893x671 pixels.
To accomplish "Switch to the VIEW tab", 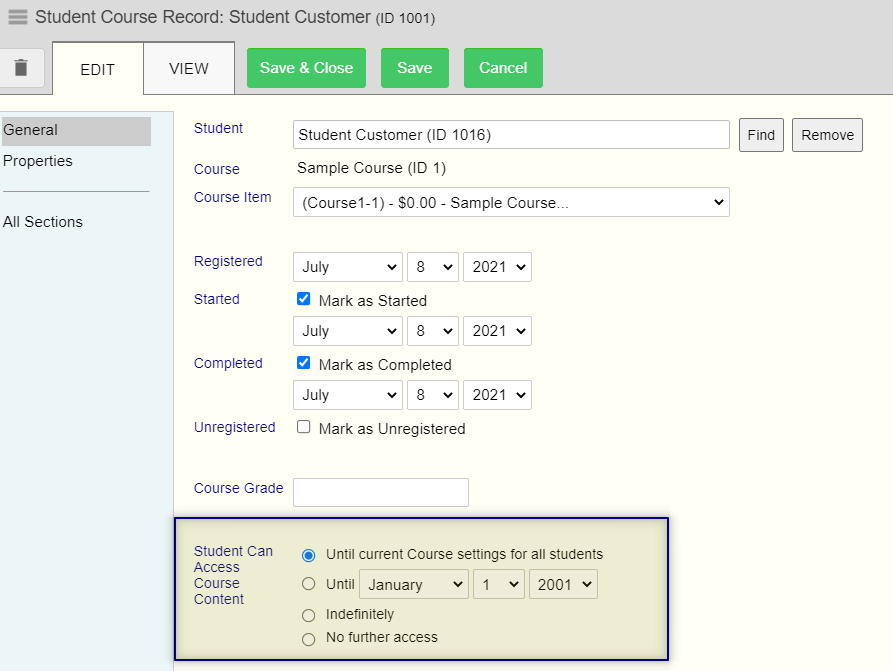I will 189,69.
